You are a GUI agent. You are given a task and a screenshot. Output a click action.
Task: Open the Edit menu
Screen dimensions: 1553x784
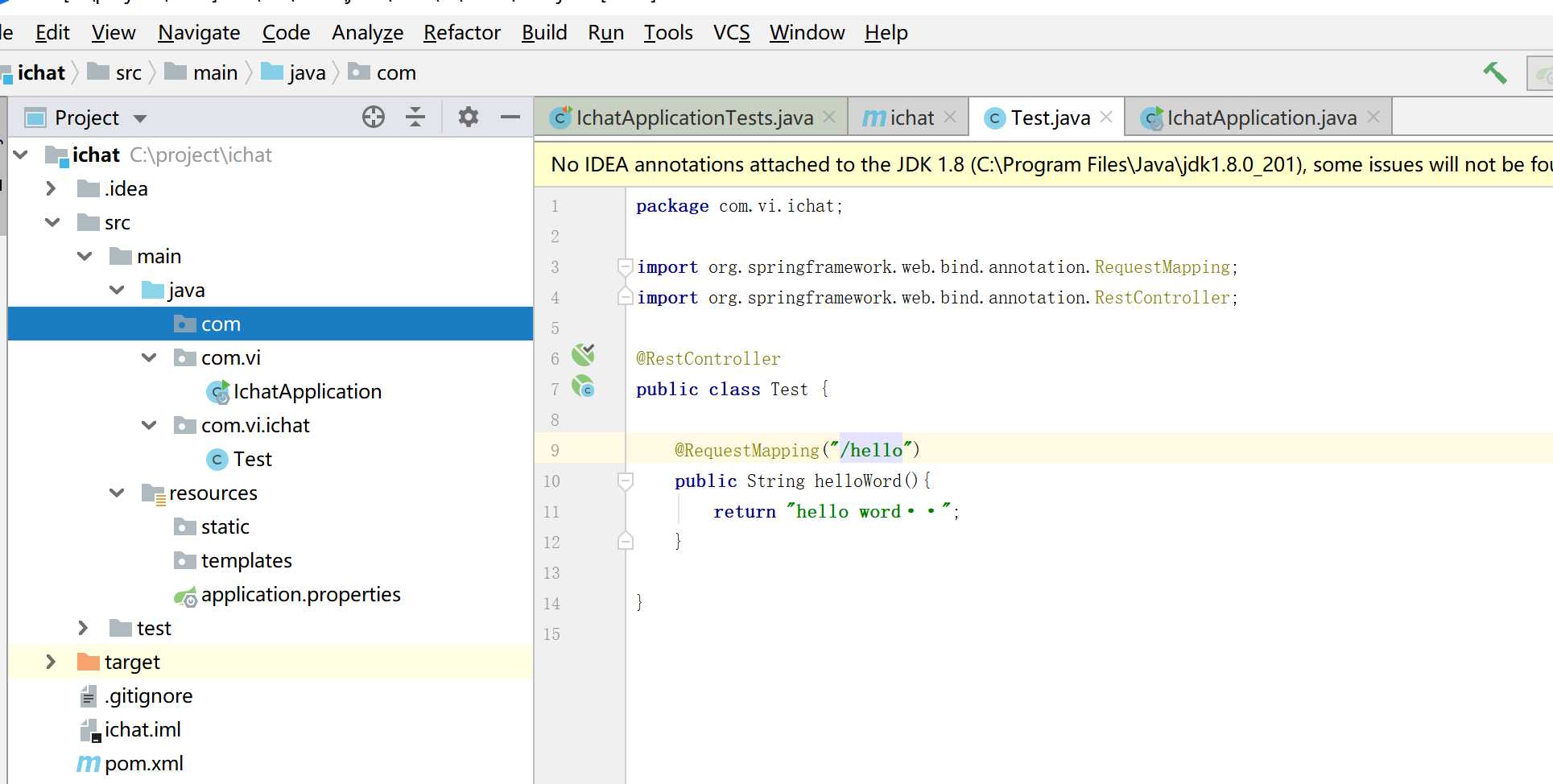(x=52, y=33)
